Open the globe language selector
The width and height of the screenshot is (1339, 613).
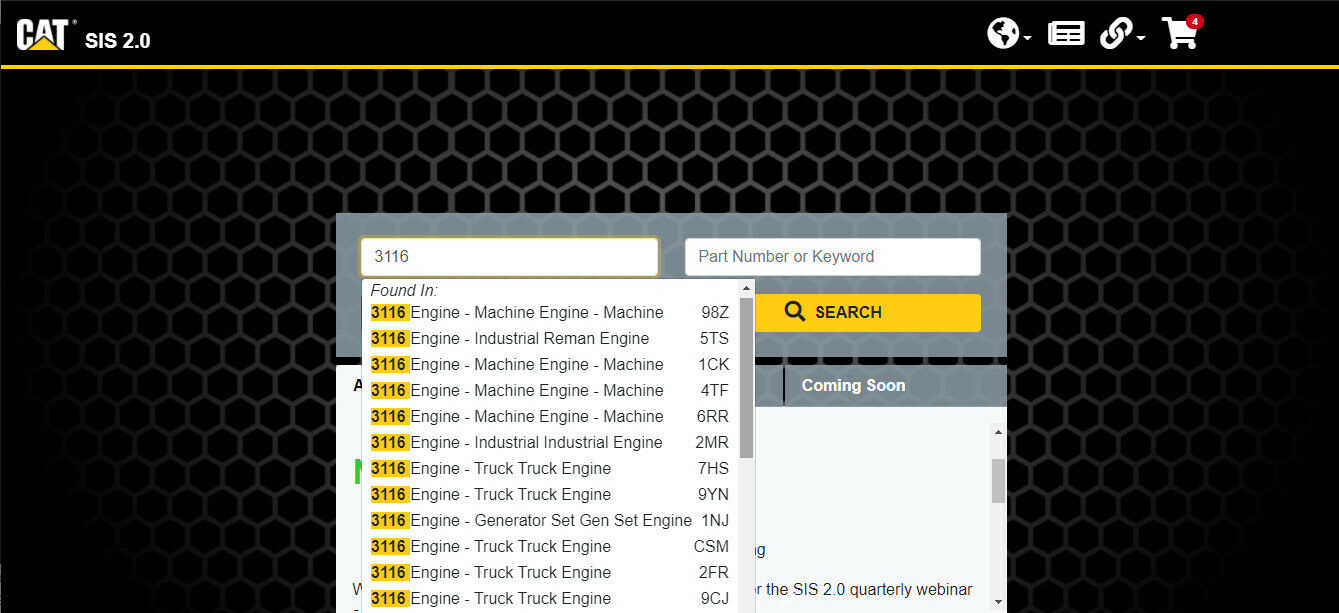(1002, 34)
